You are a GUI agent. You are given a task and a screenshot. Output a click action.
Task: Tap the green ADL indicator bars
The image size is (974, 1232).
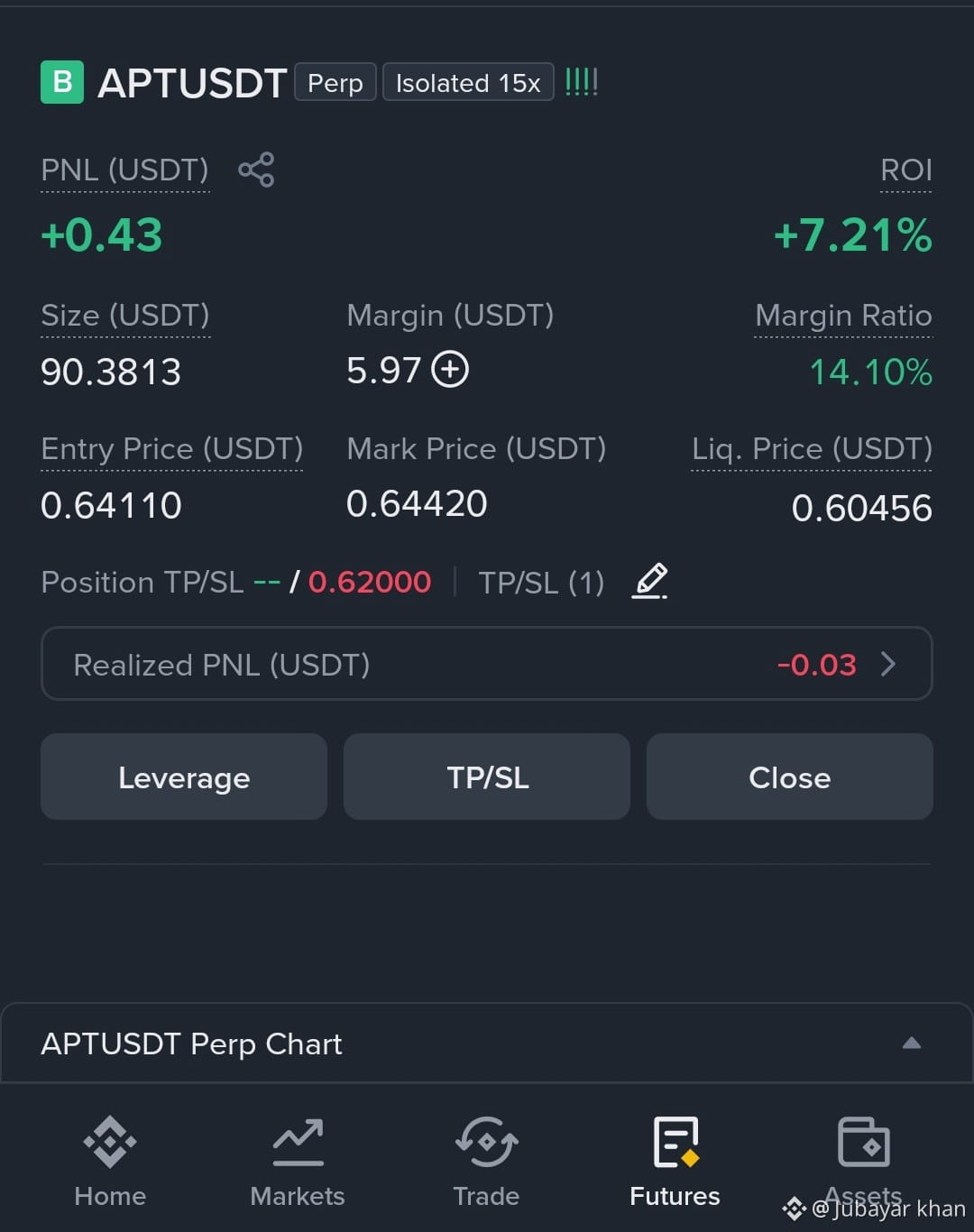[x=582, y=83]
